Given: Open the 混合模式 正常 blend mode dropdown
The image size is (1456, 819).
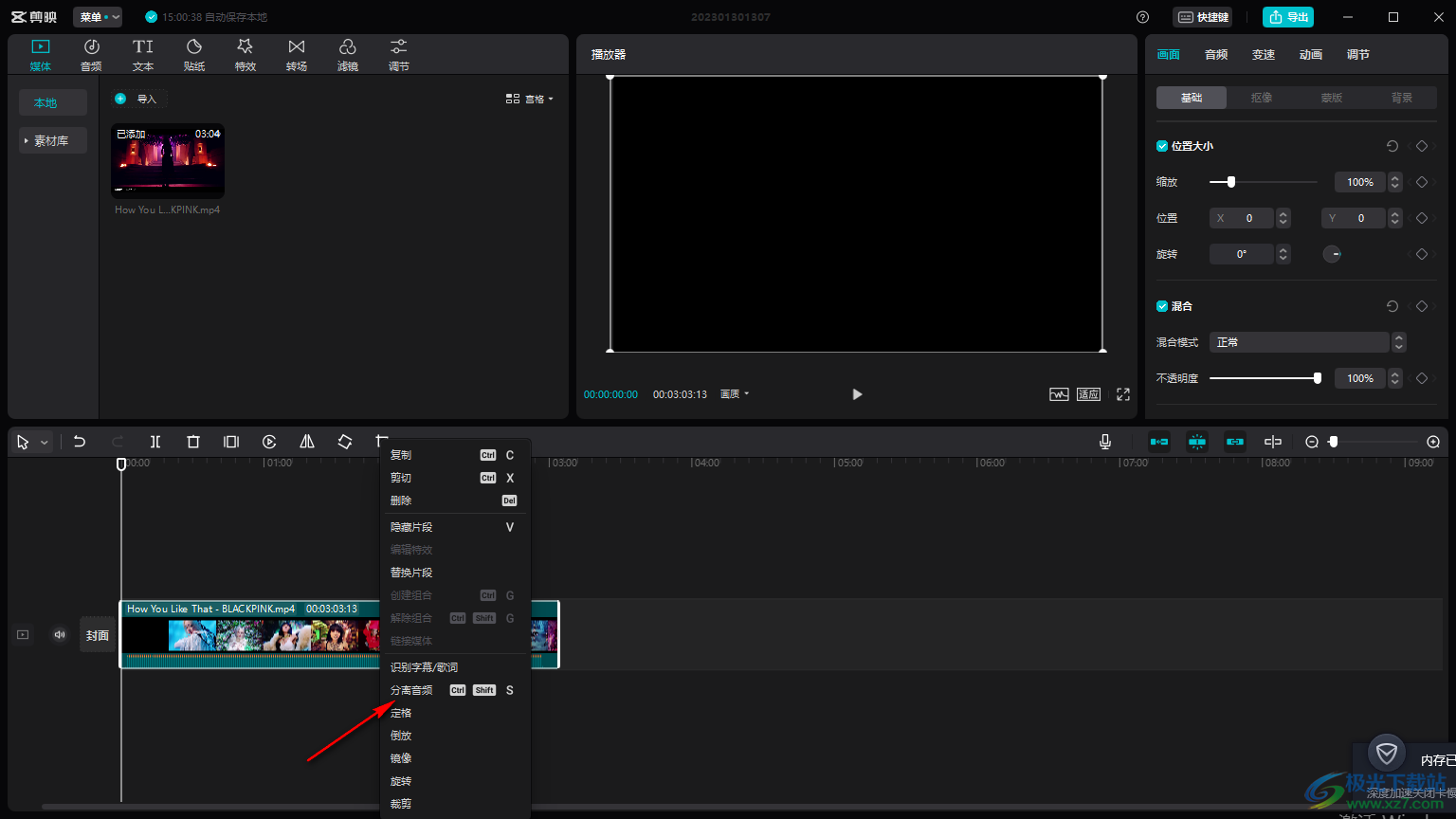Looking at the screenshot, I should (1308, 342).
